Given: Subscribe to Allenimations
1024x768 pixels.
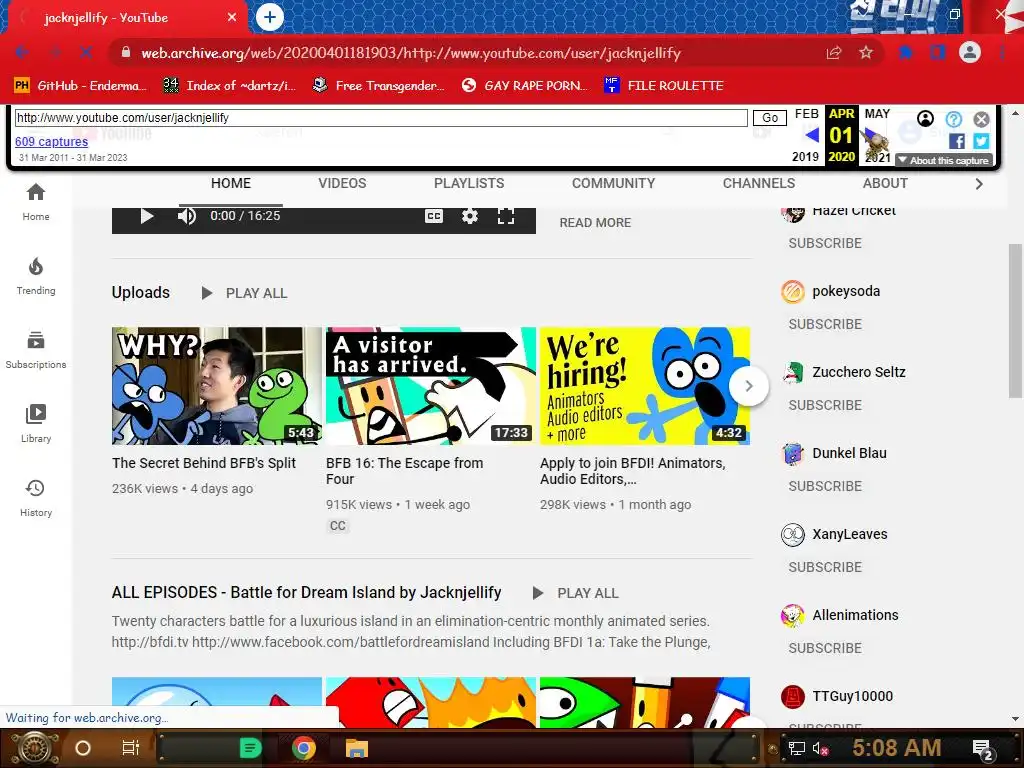Looking at the screenshot, I should [x=825, y=648].
